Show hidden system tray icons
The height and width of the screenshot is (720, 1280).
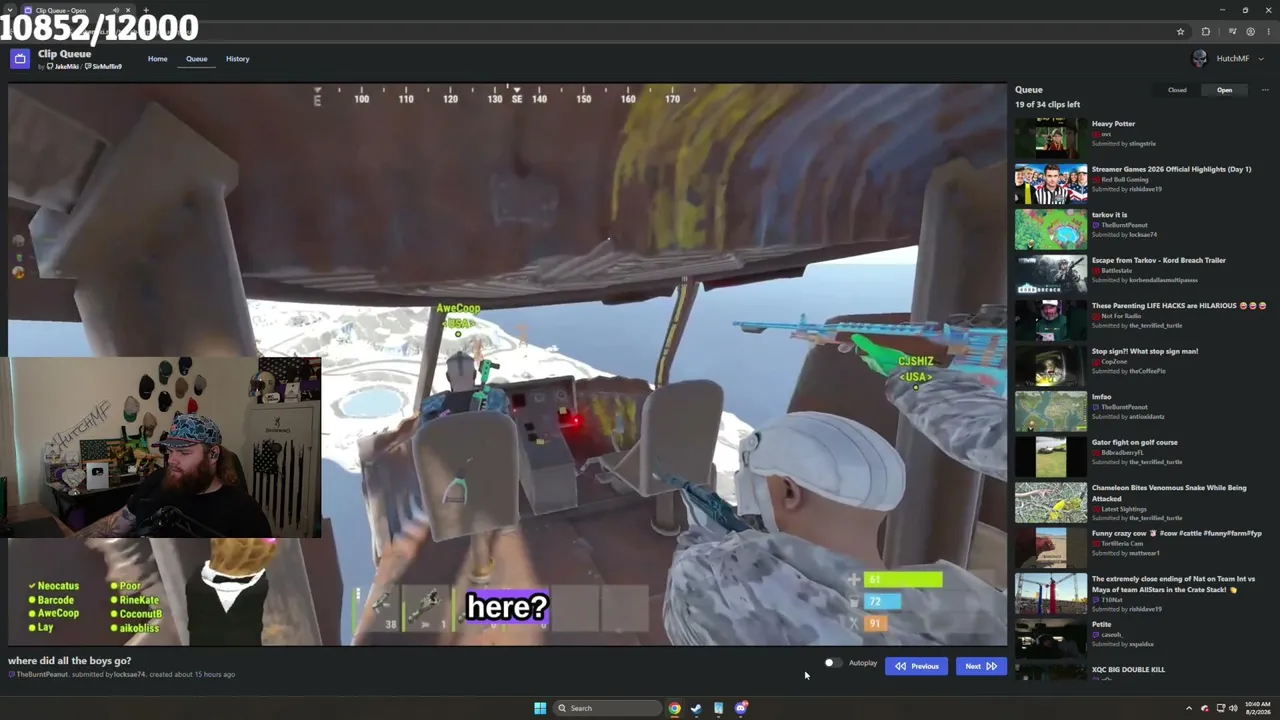point(1189,708)
